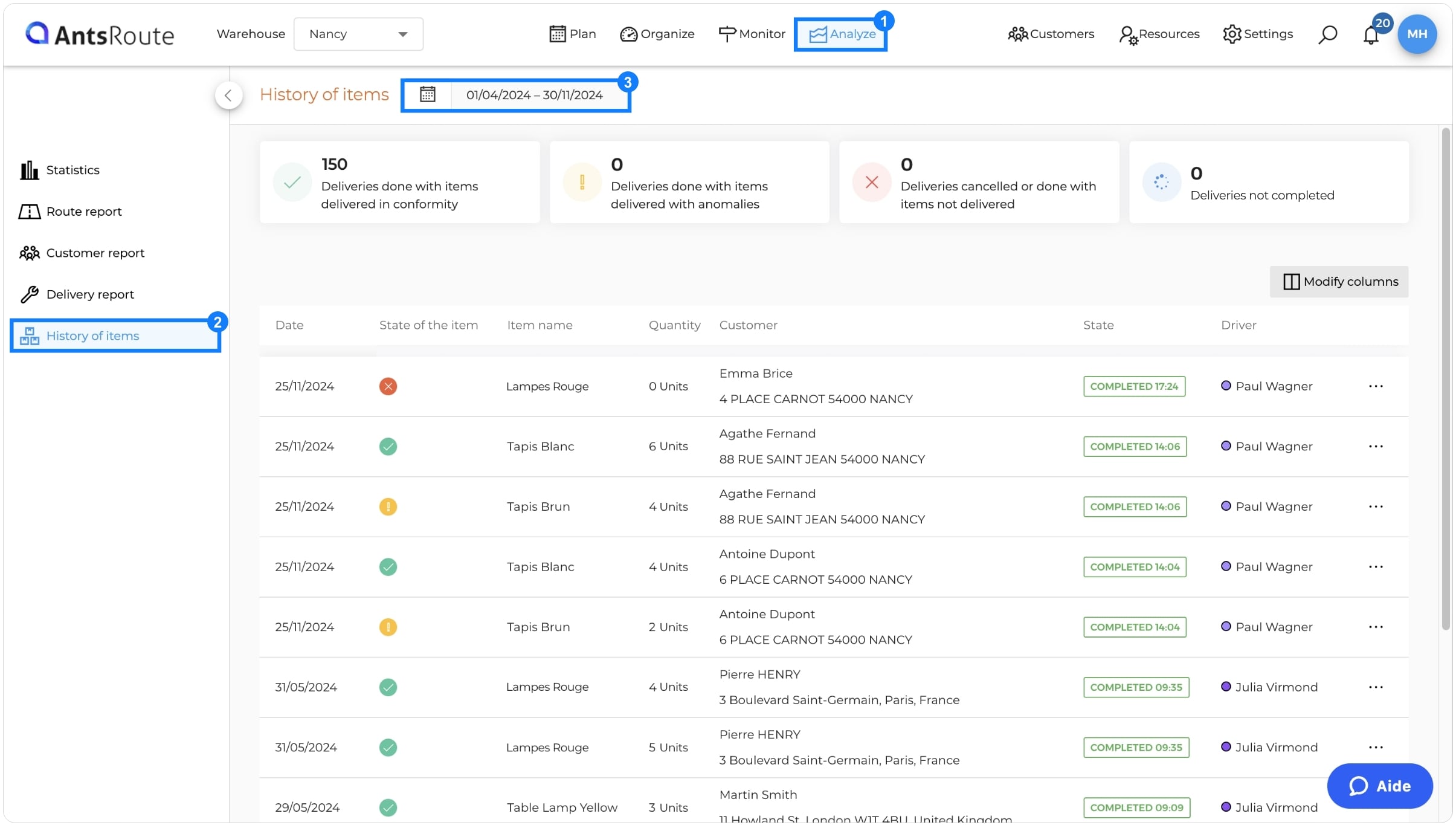
Task: Click the Driver column header
Action: point(1239,325)
